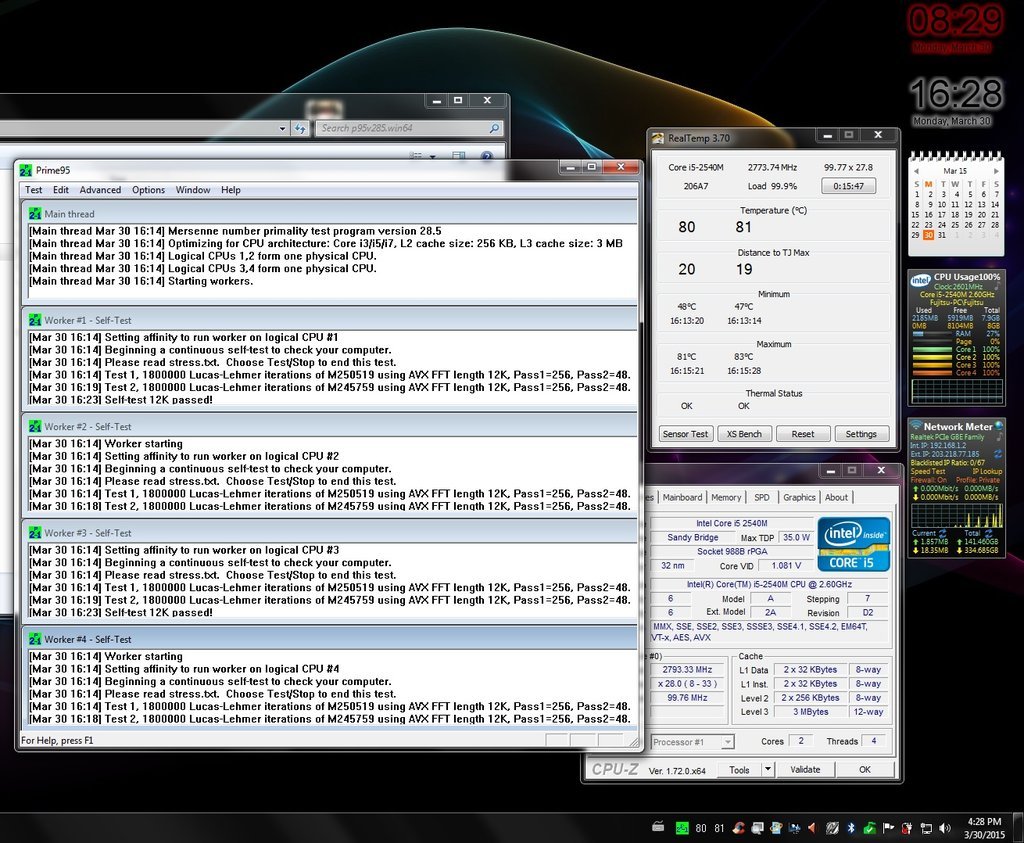
Task: Open the Action Center flag tray icon
Action: (888, 828)
